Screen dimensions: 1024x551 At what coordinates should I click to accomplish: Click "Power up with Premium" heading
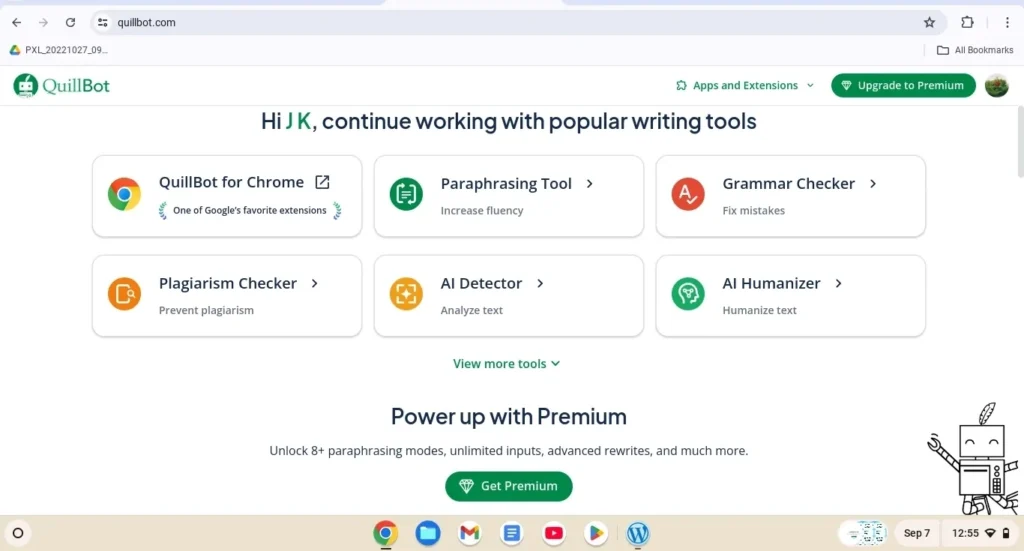509,417
